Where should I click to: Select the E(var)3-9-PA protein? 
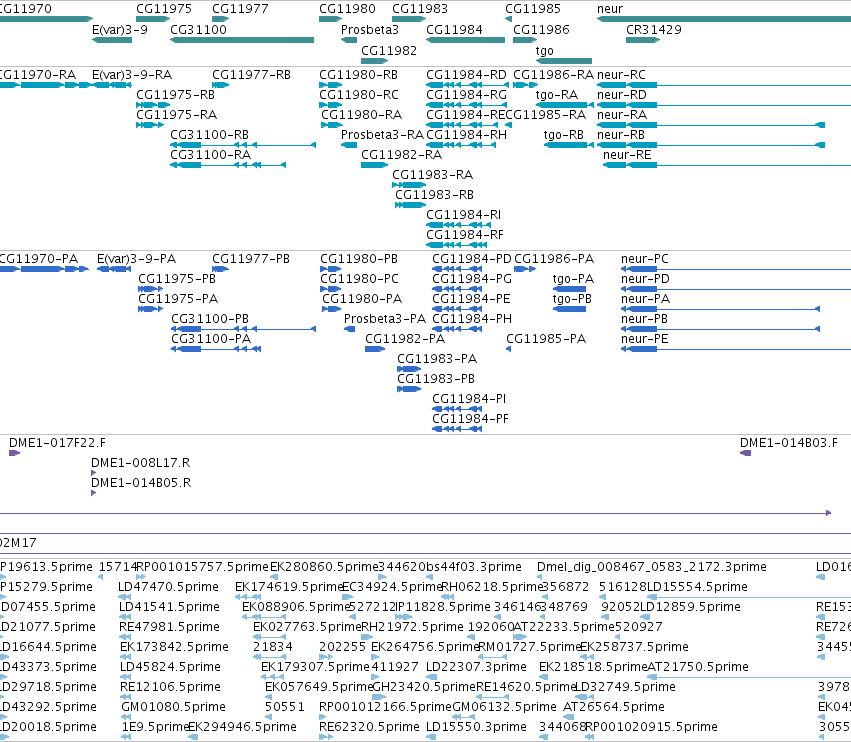click(114, 269)
